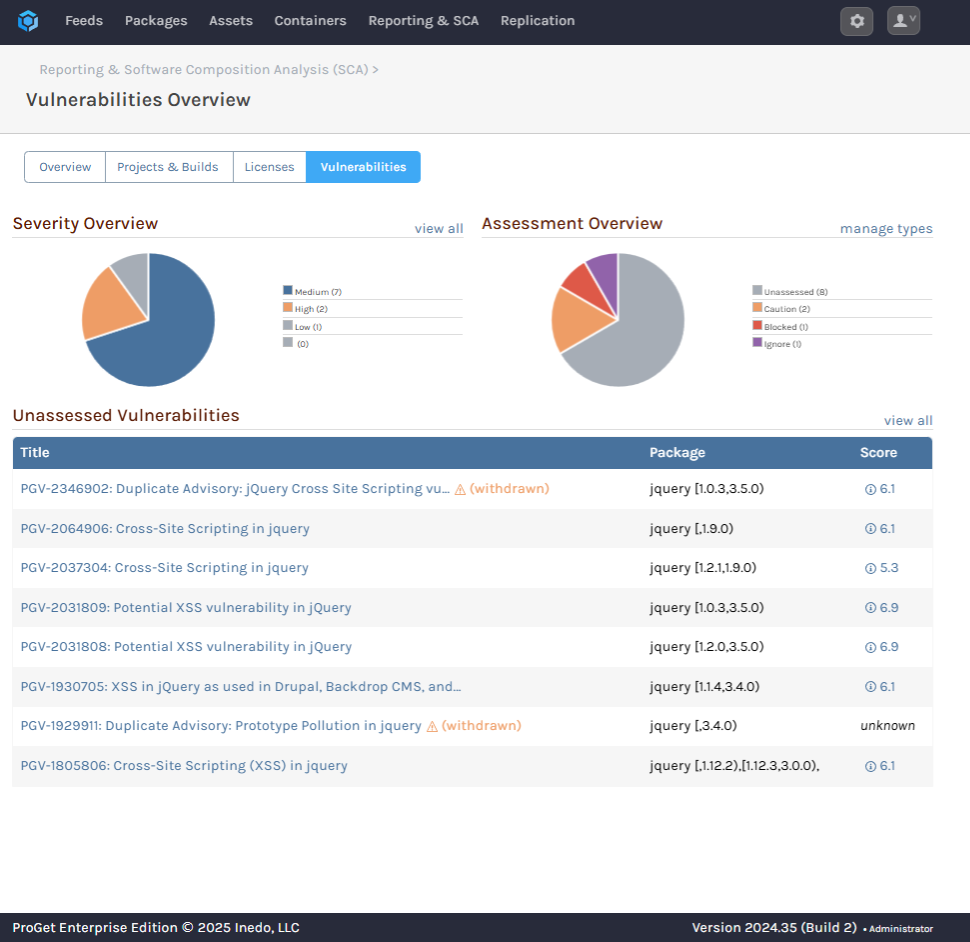Click the warning icon on PGV-1929911 row
The width and height of the screenshot is (970, 942).
pyautogui.click(x=432, y=727)
